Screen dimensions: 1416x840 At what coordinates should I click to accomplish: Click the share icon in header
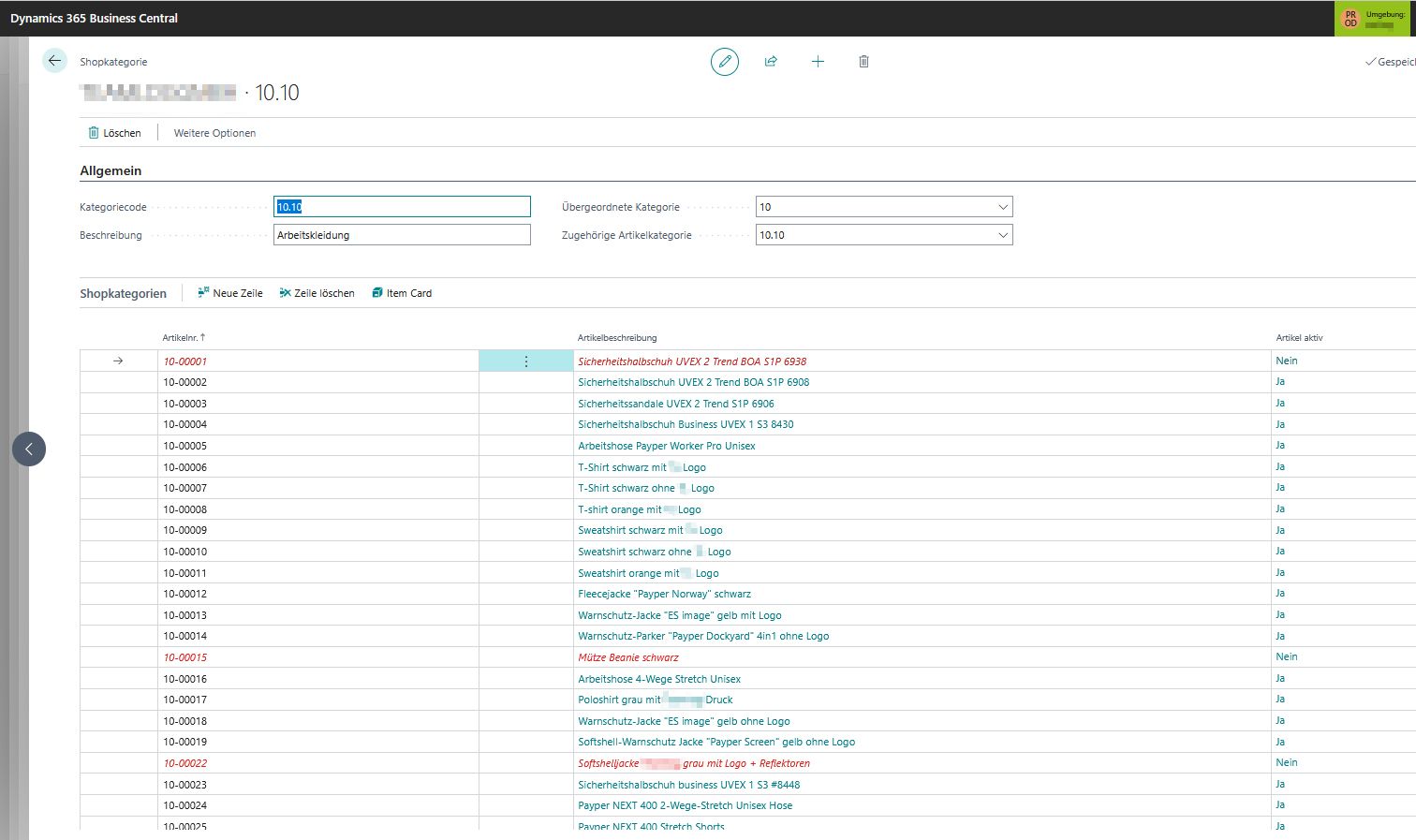771,62
